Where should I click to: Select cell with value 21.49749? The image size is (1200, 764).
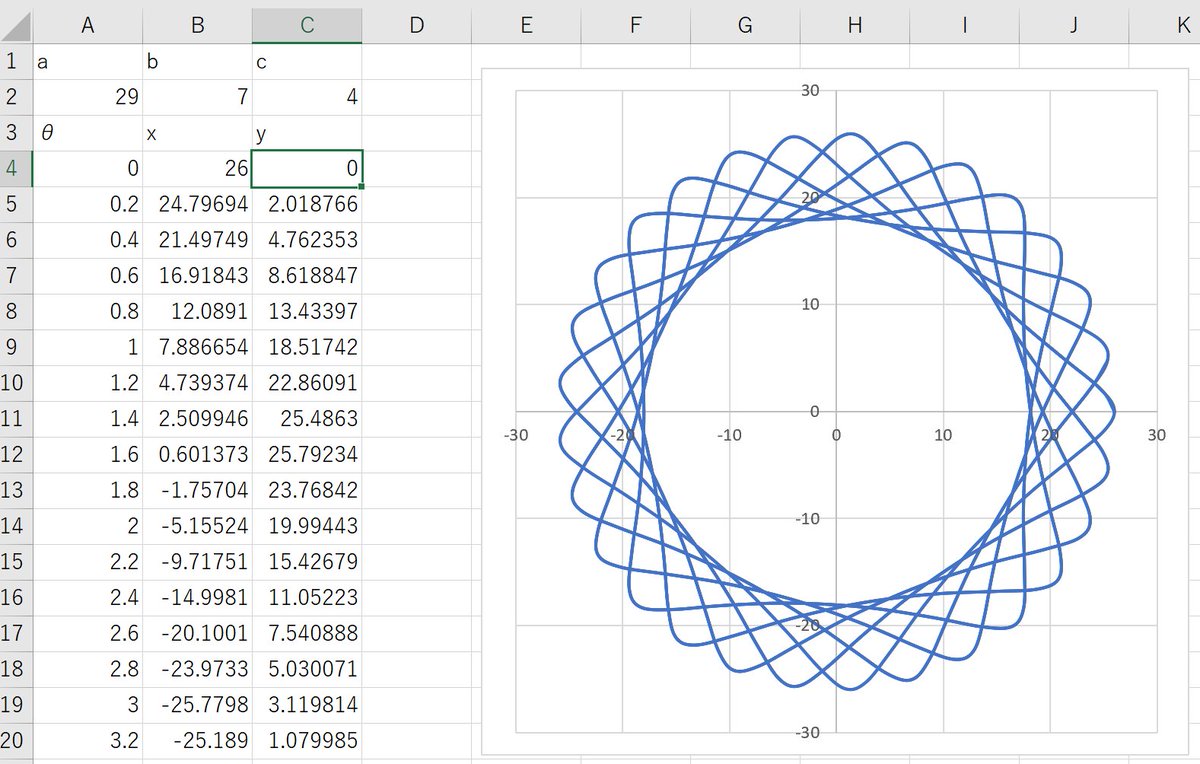(x=198, y=240)
